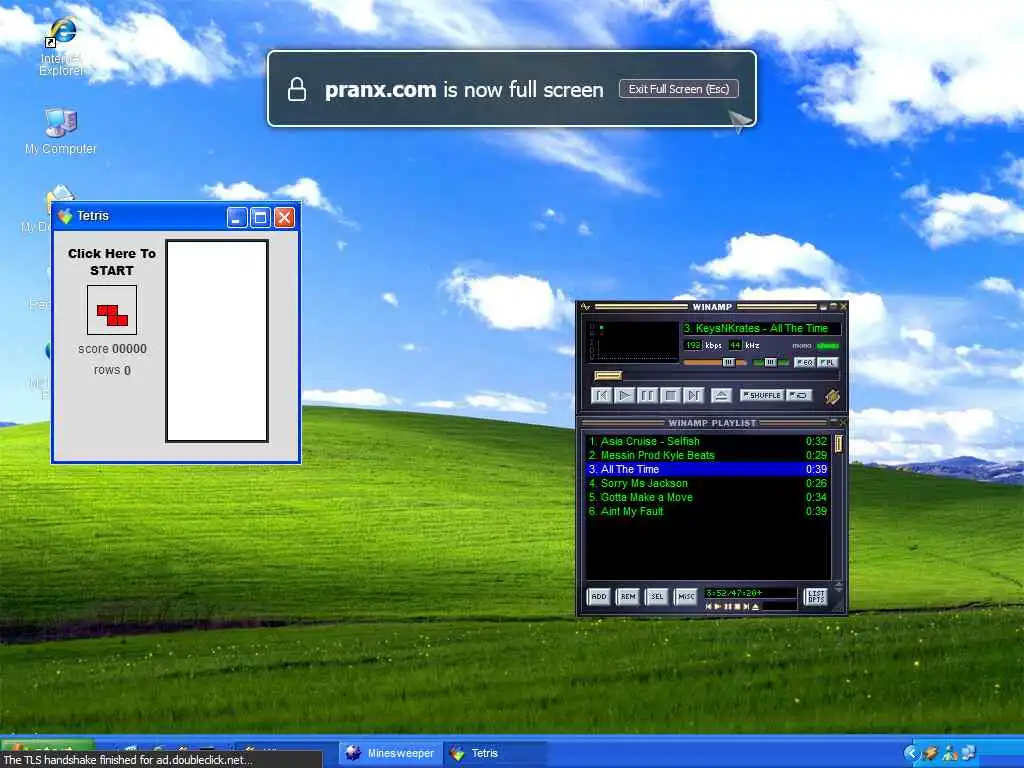Close the Tetris window
This screenshot has width=1024, height=768.
(284, 217)
